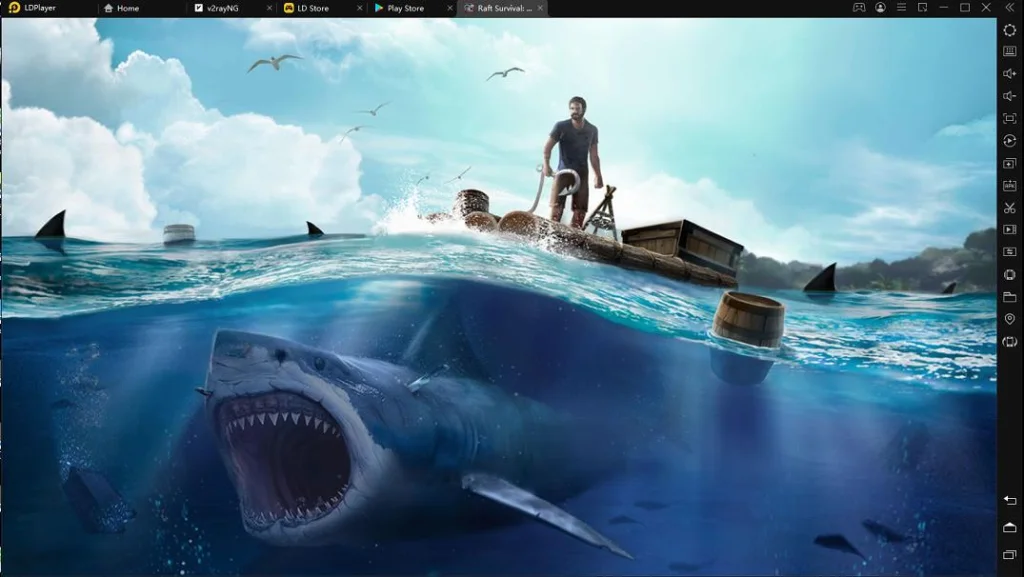Click the LDPlayer logo
This screenshot has width=1024, height=577.
point(14,8)
